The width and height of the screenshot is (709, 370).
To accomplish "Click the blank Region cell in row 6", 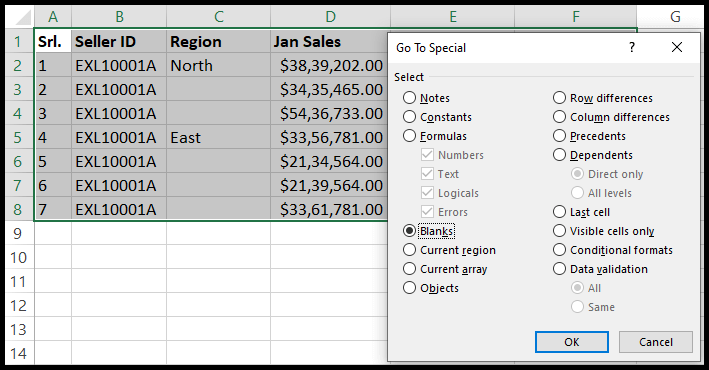I will pos(218,161).
